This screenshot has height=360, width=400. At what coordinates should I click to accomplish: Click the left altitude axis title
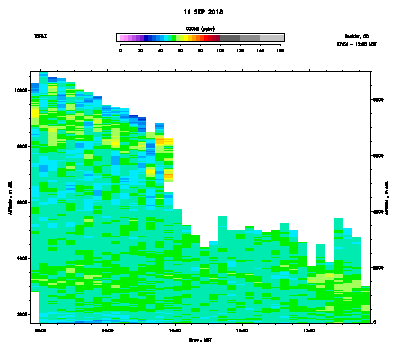click(x=10, y=198)
